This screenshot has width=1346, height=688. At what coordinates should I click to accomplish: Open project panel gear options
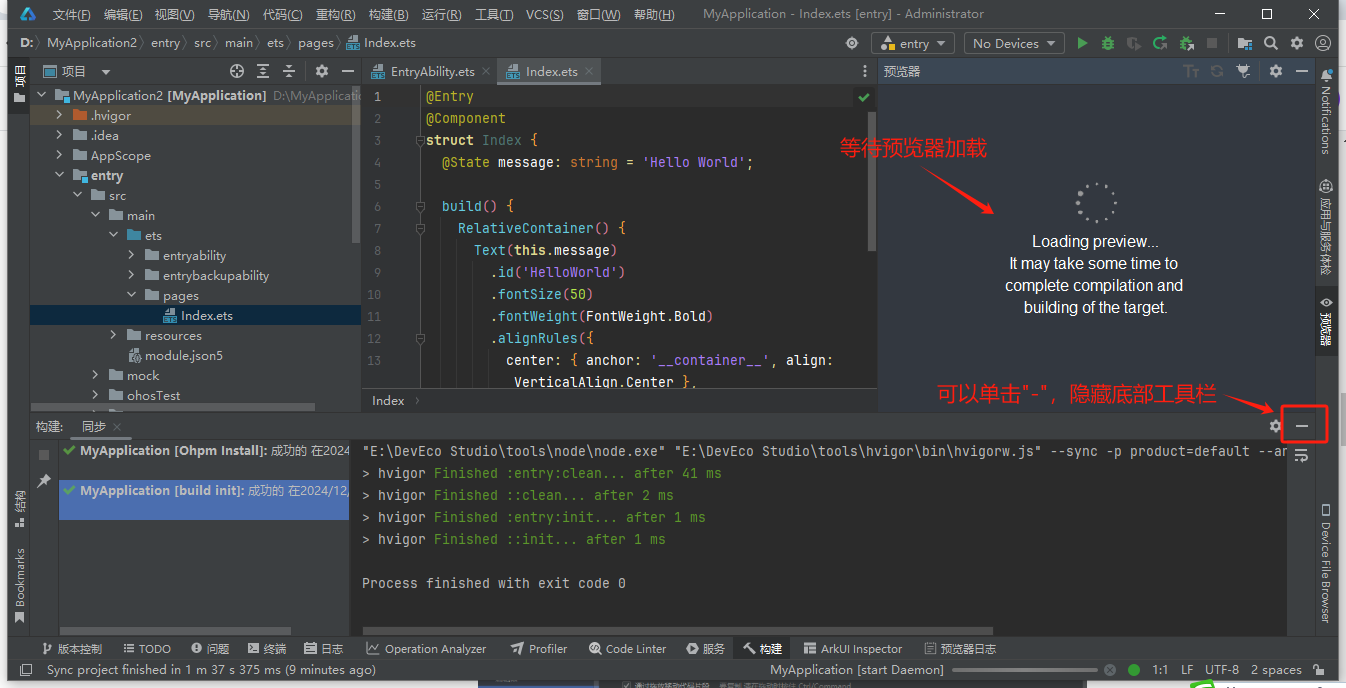tap(322, 71)
